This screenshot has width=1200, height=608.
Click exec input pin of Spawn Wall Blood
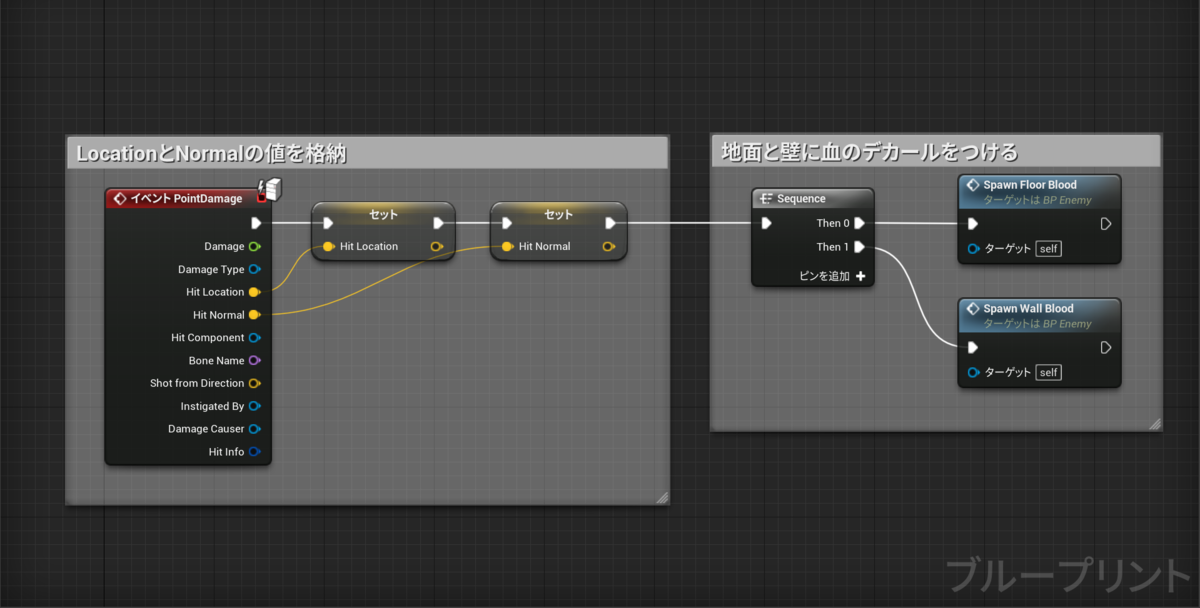(973, 348)
